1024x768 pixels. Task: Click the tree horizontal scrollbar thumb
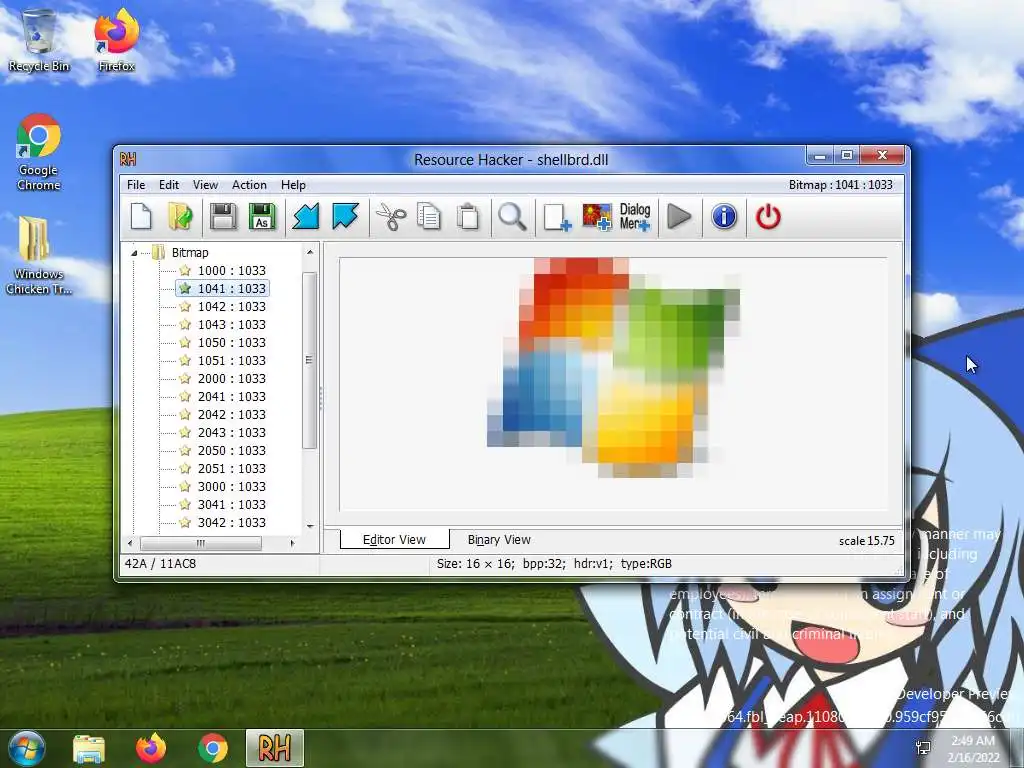(201, 543)
